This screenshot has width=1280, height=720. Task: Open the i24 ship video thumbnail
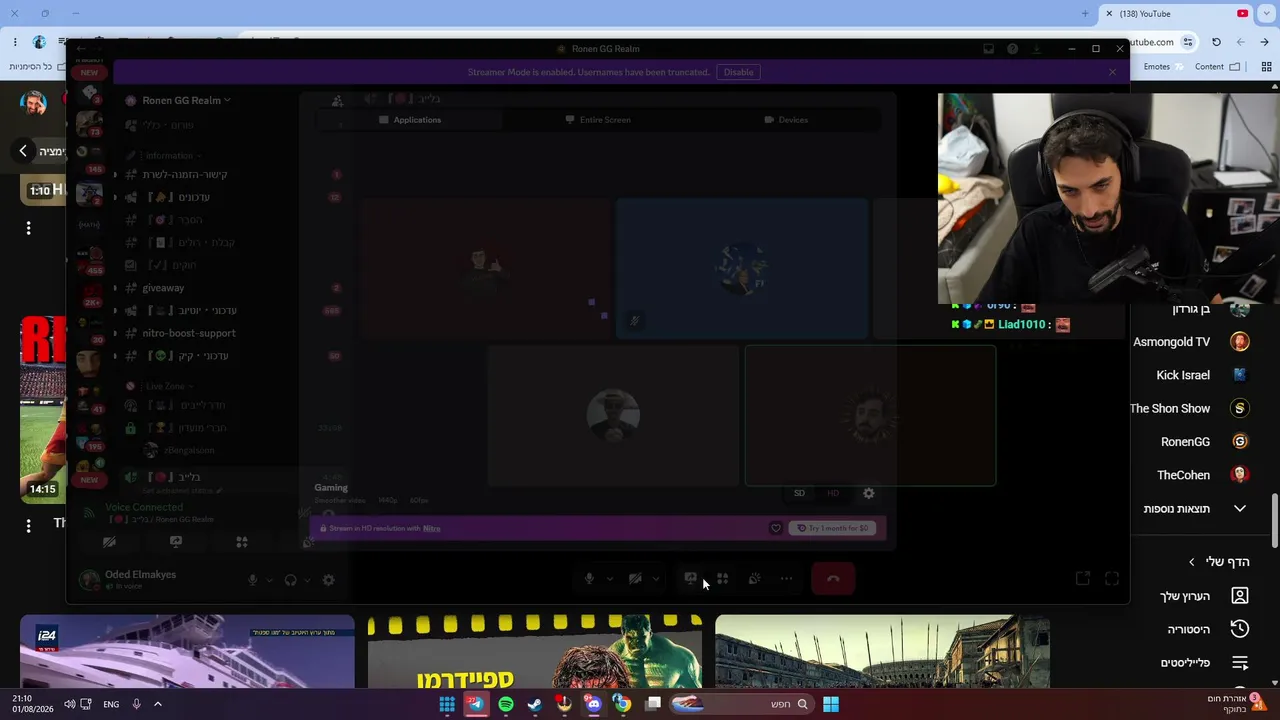click(187, 652)
